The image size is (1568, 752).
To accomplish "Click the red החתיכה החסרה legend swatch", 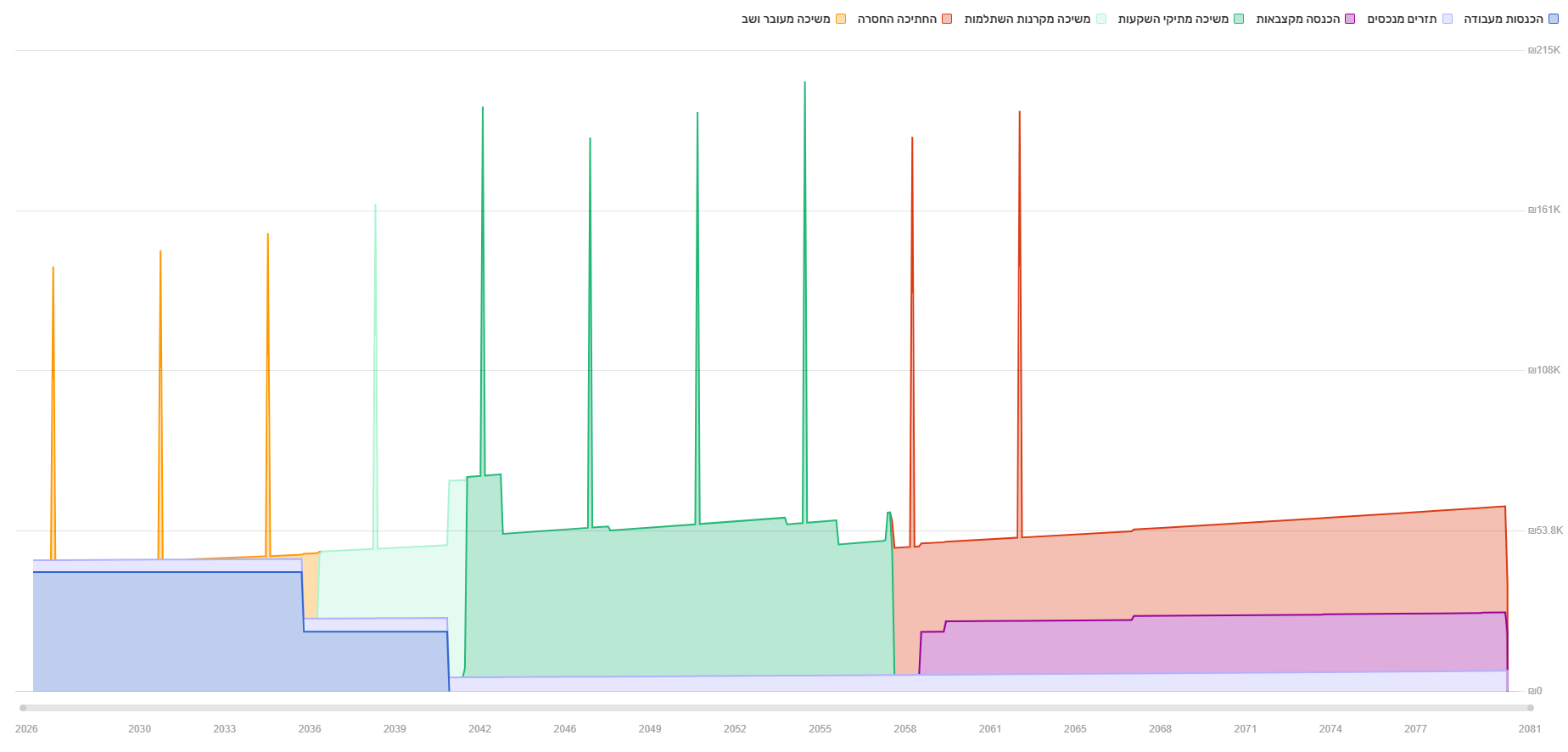I will pyautogui.click(x=947, y=19).
